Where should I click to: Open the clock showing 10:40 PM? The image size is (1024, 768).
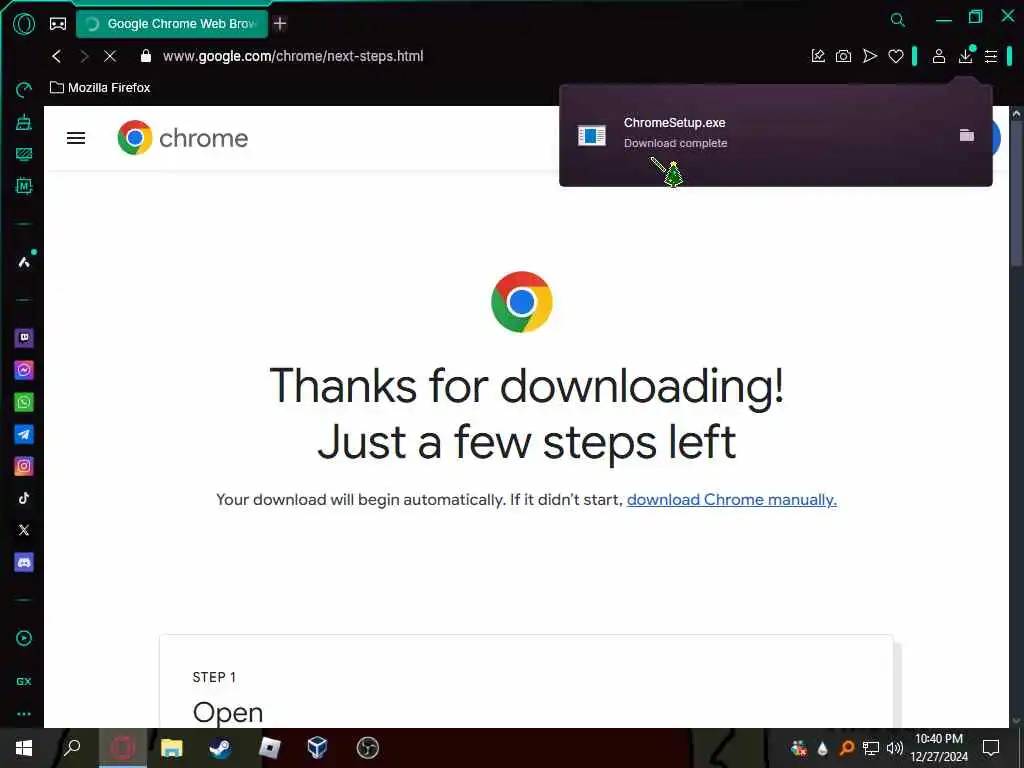(939, 748)
